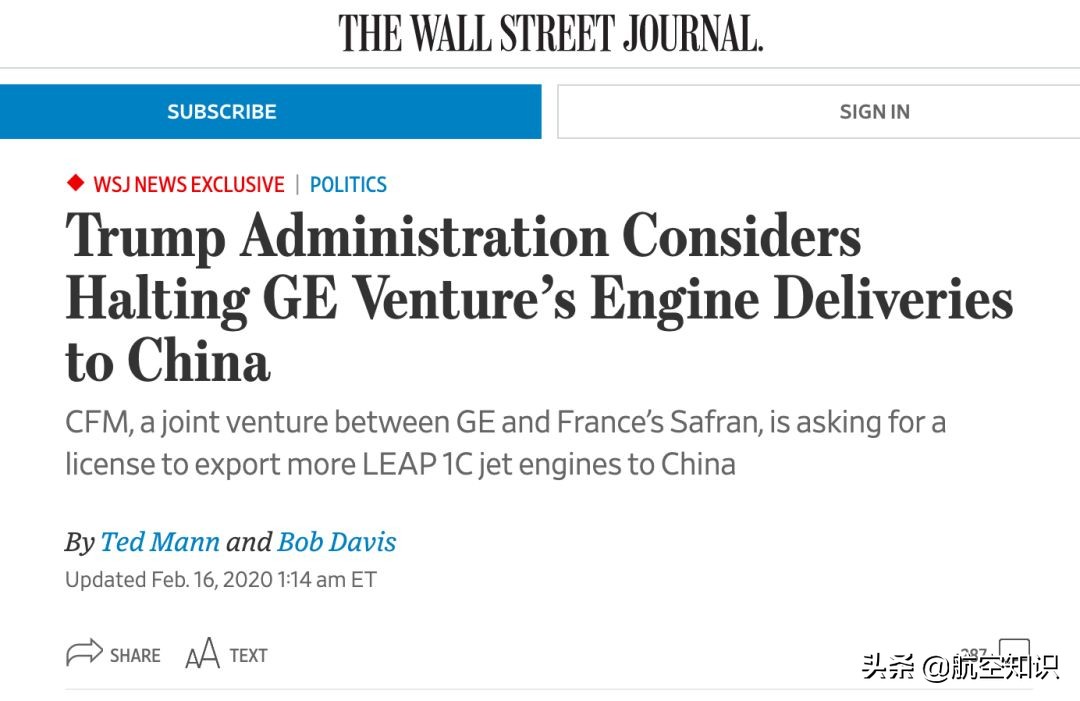
Task: Go to the Politics section link
Action: click(x=348, y=185)
